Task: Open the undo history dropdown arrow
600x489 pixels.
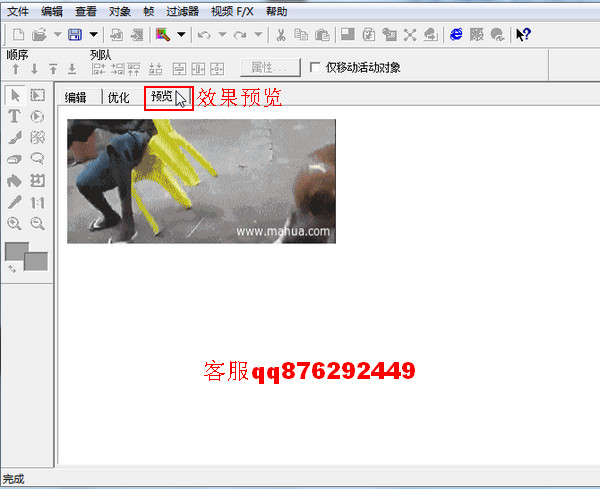Action: point(222,35)
